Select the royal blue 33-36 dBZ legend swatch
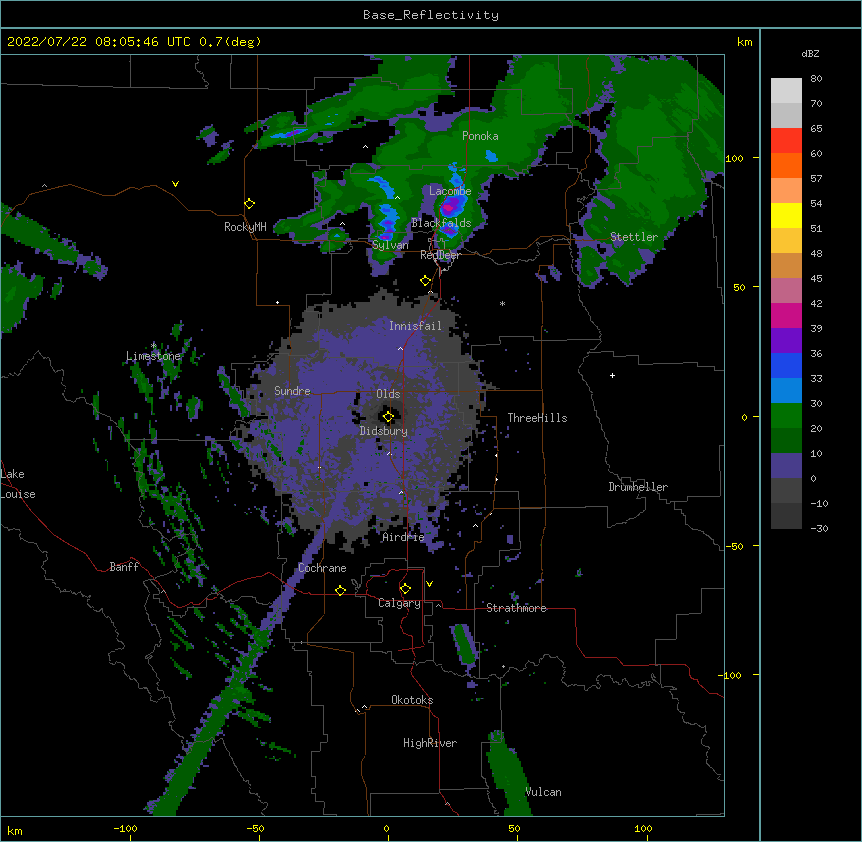862x842 pixels. click(x=786, y=365)
